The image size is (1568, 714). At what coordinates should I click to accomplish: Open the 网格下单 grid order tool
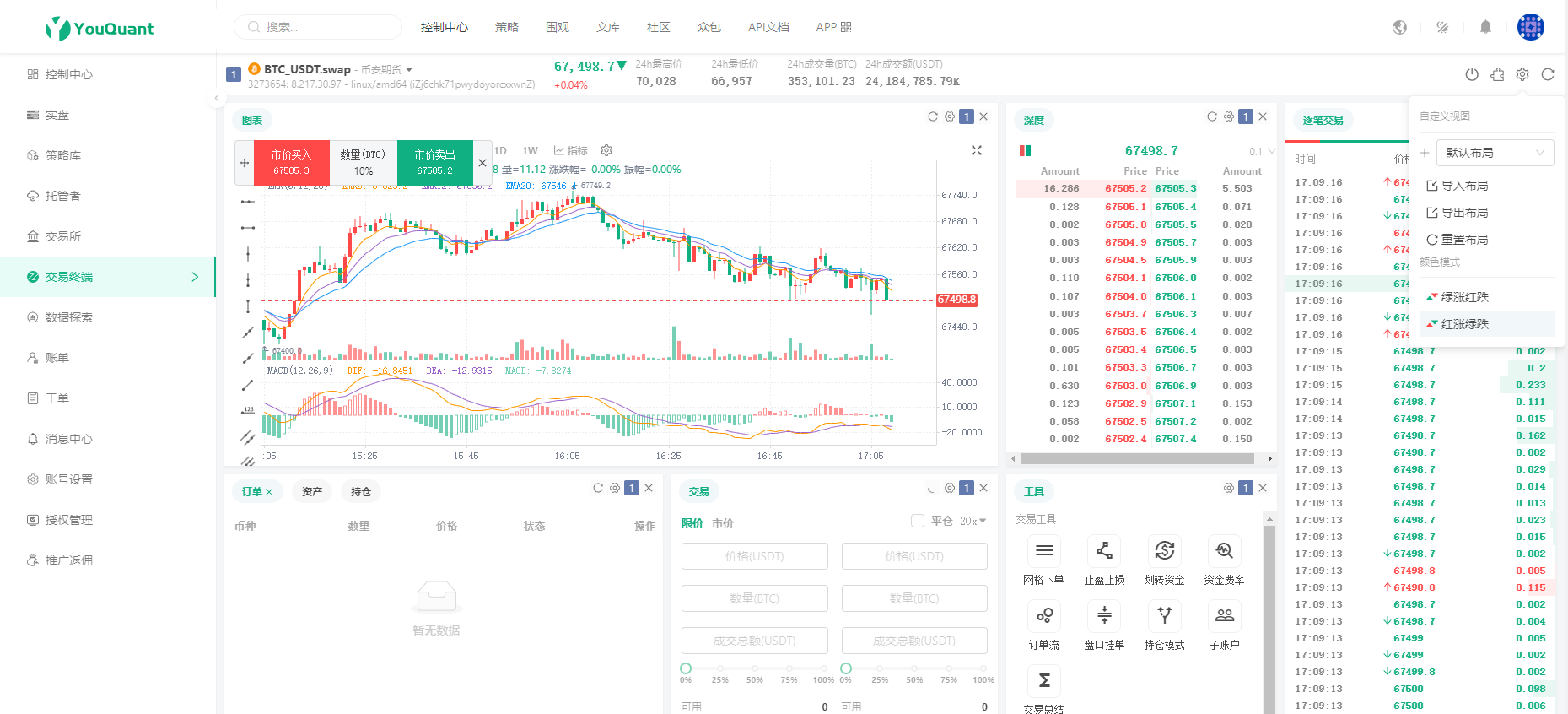click(x=1043, y=552)
